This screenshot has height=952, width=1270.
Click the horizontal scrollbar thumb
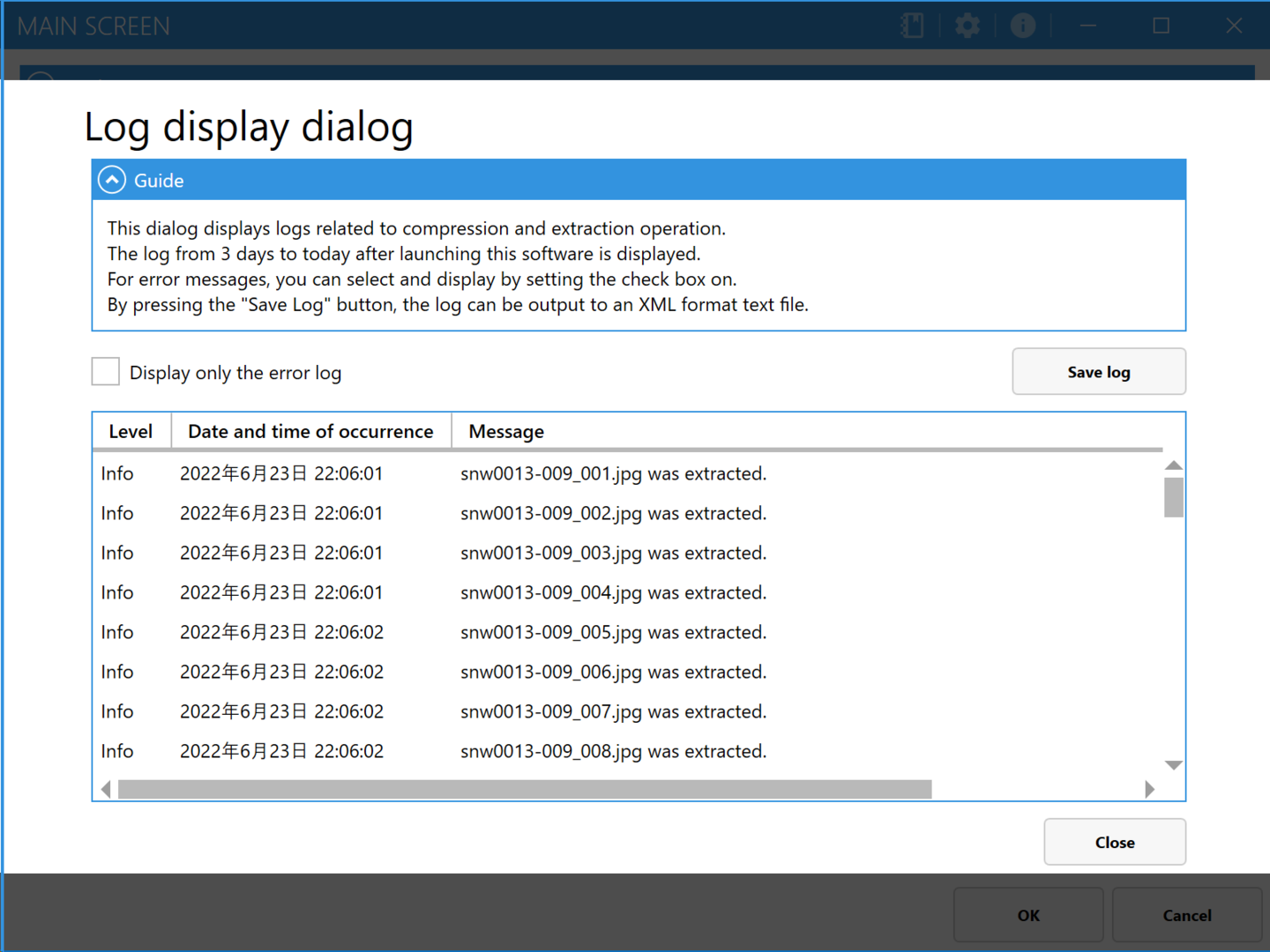[525, 789]
